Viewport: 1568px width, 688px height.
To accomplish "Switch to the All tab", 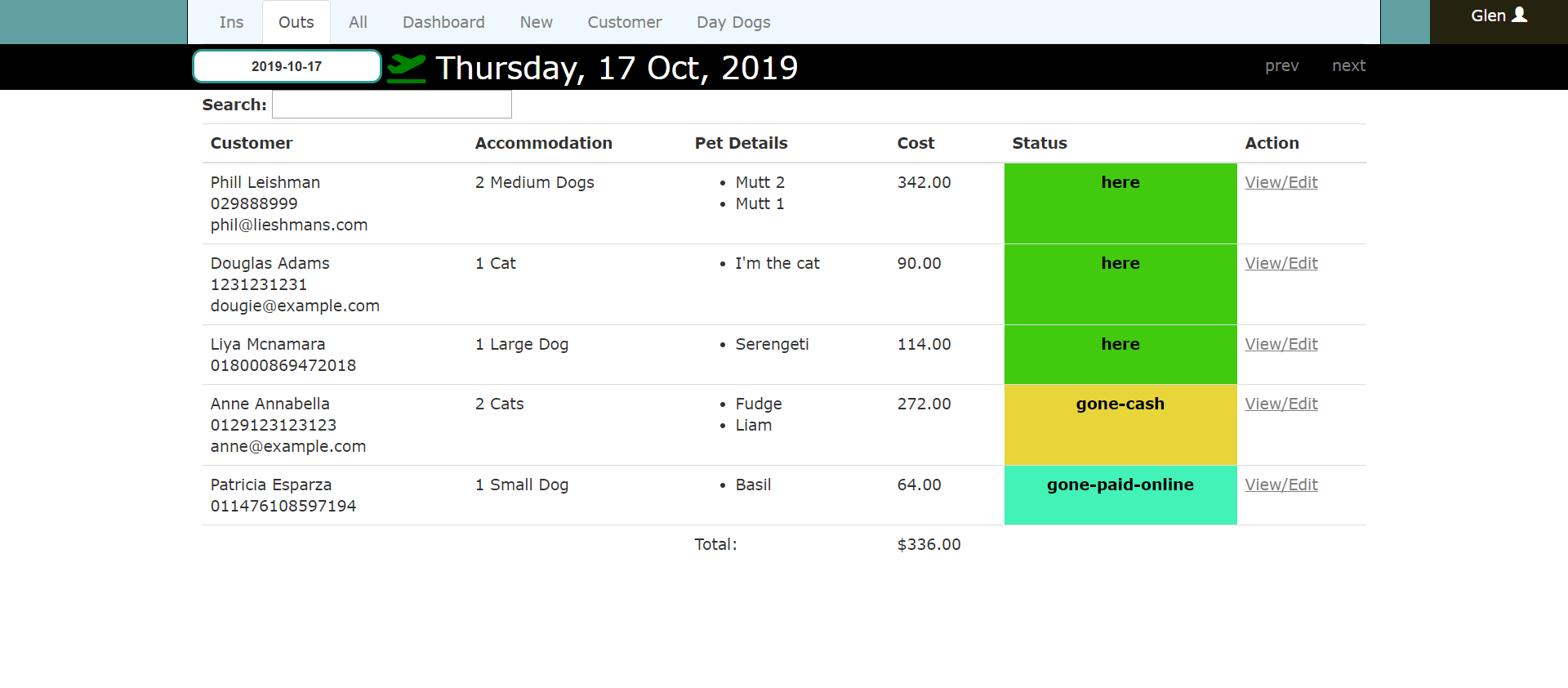I will coord(358,23).
